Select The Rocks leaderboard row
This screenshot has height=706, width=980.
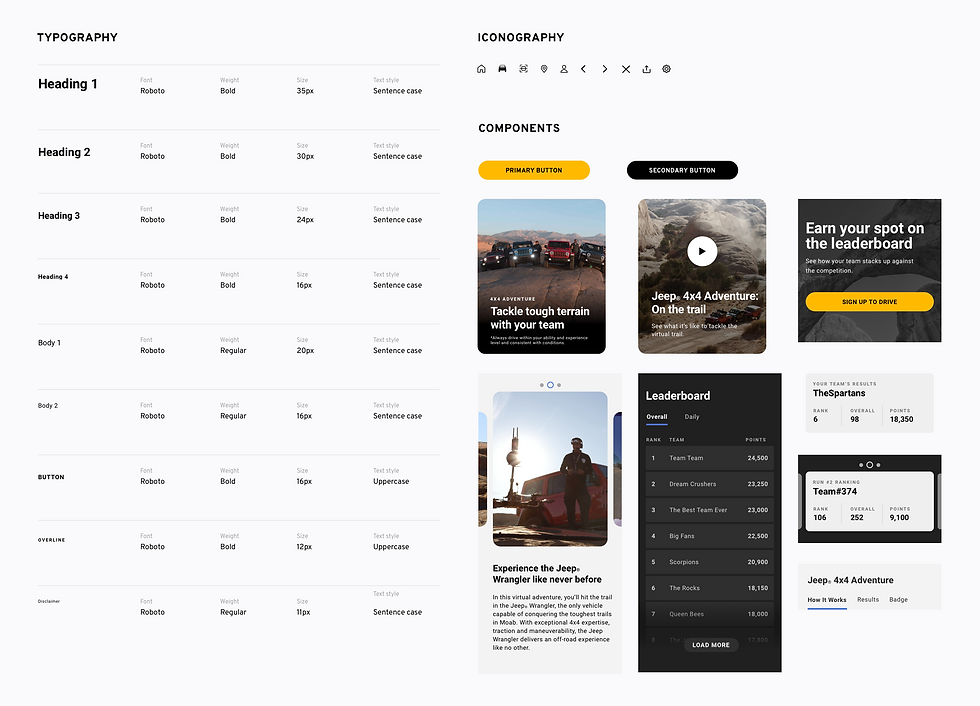click(x=709, y=588)
